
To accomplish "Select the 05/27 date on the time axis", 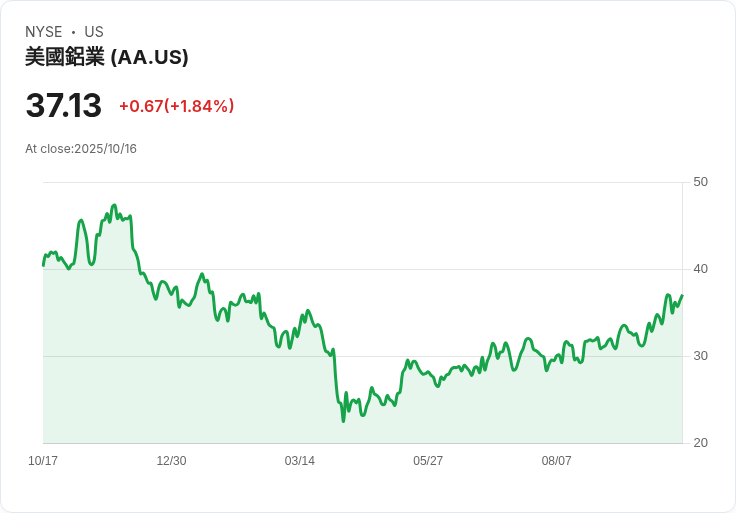I will click(428, 461).
